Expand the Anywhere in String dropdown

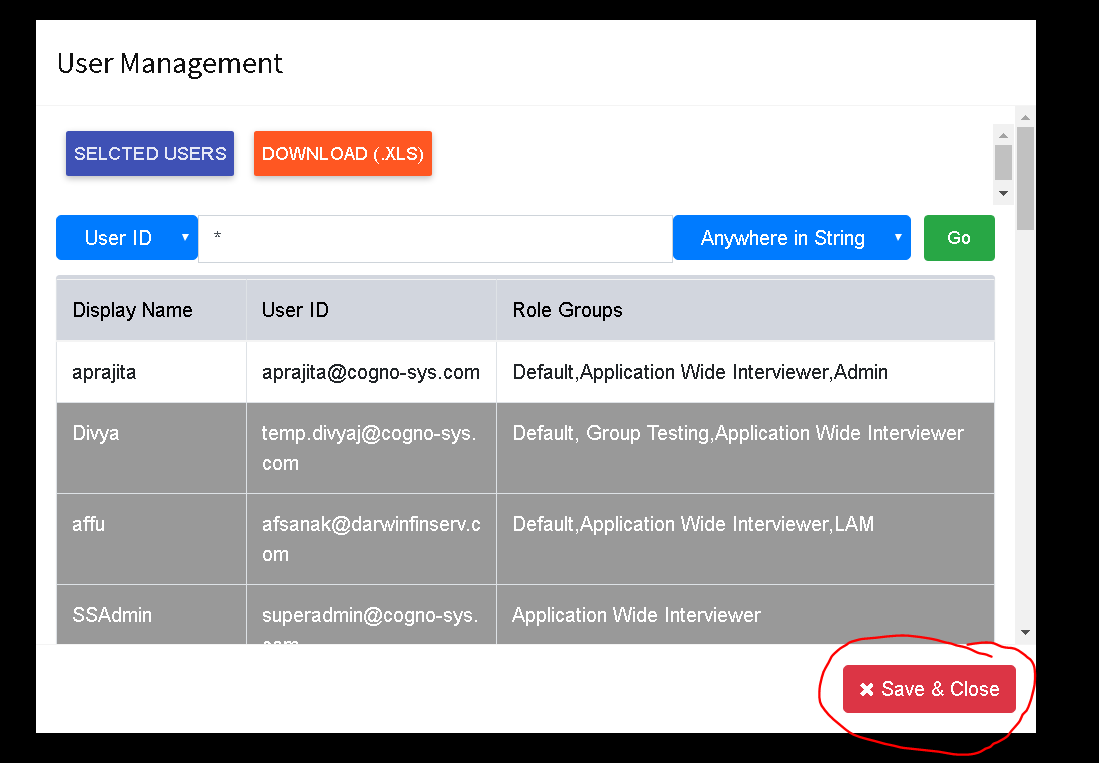coord(791,238)
